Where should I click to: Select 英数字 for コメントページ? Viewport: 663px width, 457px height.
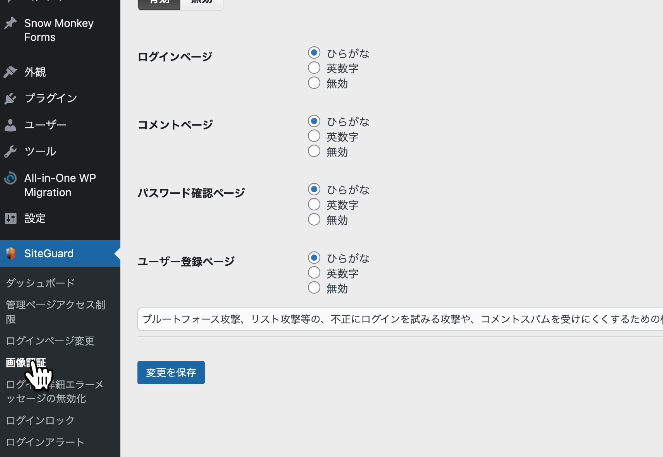coord(314,136)
